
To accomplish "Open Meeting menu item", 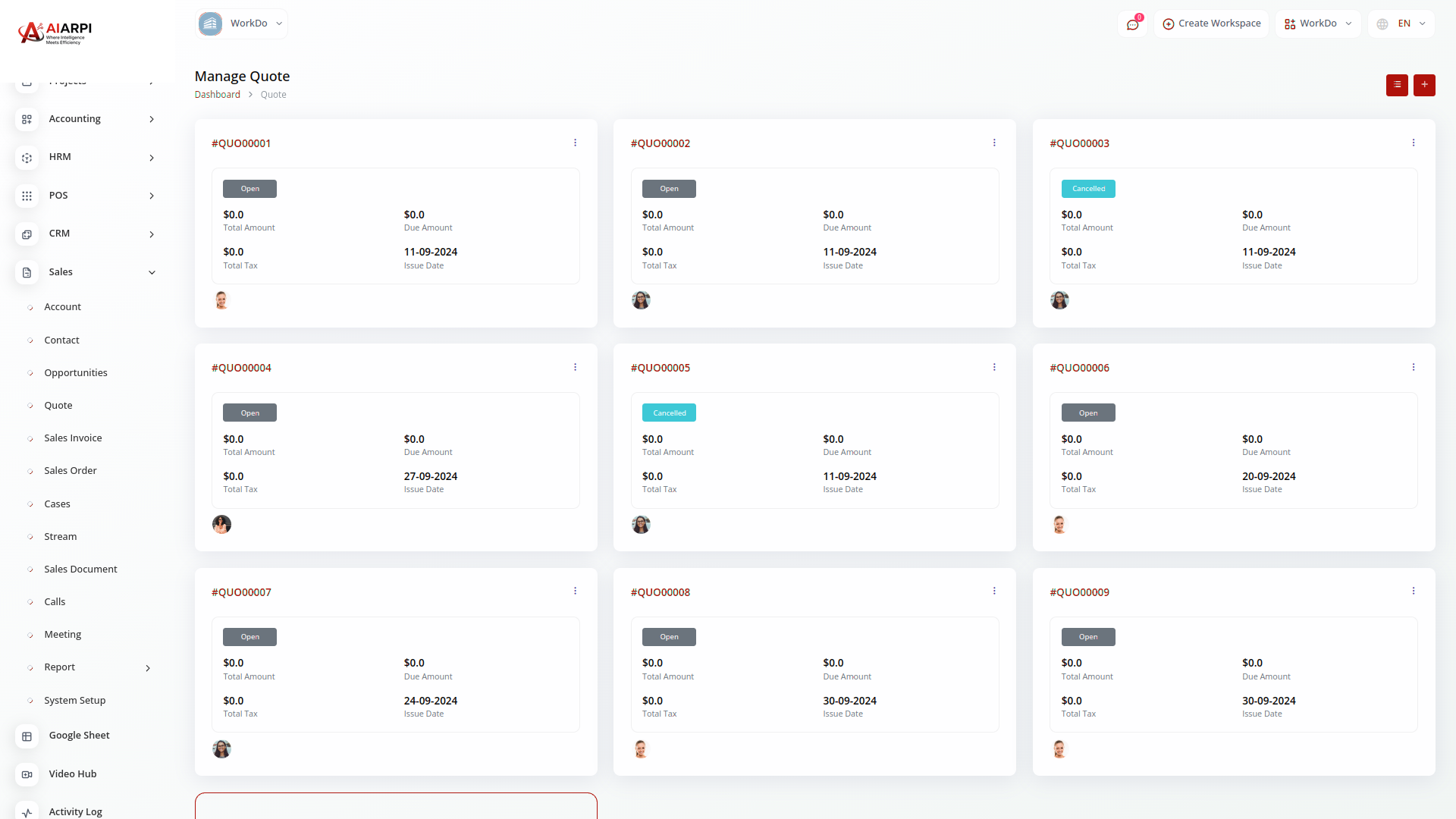I will click(x=63, y=635).
